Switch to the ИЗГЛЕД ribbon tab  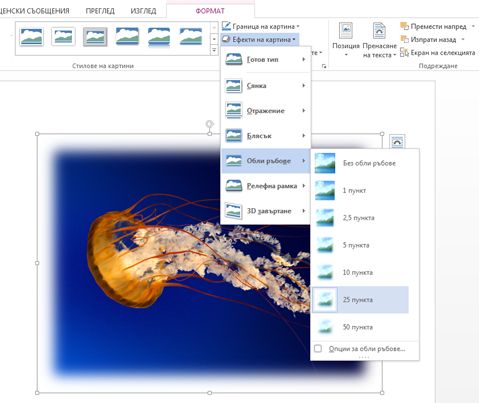coord(143,11)
